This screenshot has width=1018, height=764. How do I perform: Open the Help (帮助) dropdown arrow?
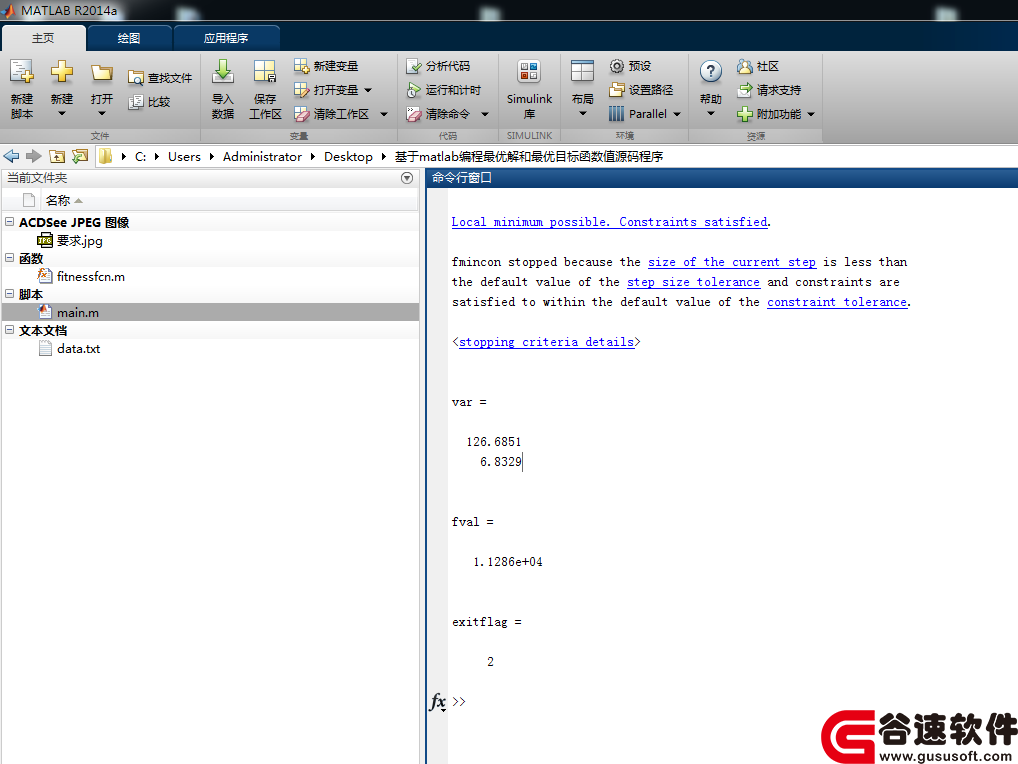click(711, 114)
